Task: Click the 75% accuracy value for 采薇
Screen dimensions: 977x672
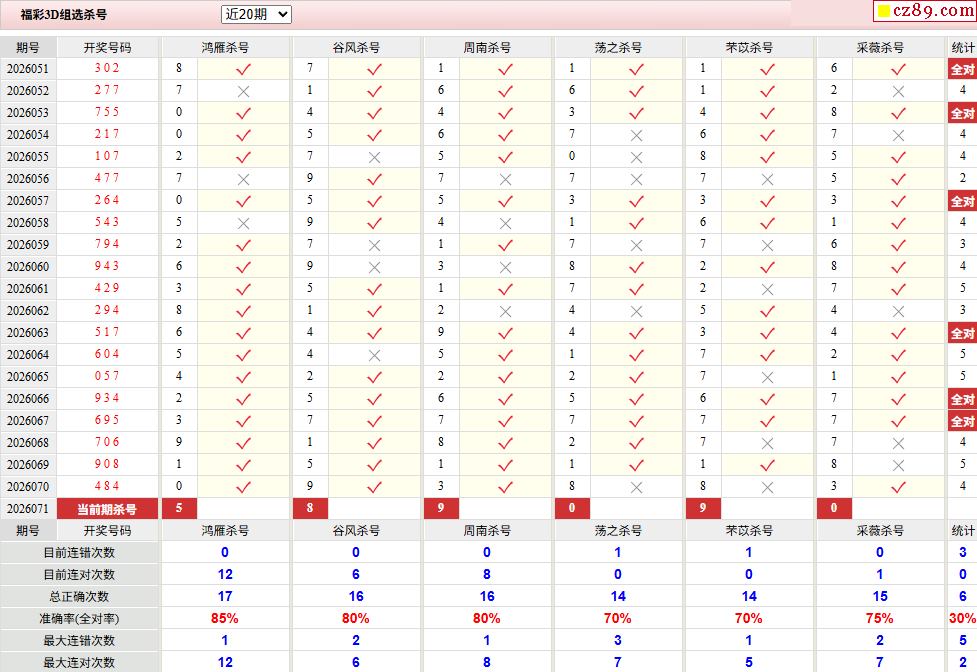Action: 880,618
